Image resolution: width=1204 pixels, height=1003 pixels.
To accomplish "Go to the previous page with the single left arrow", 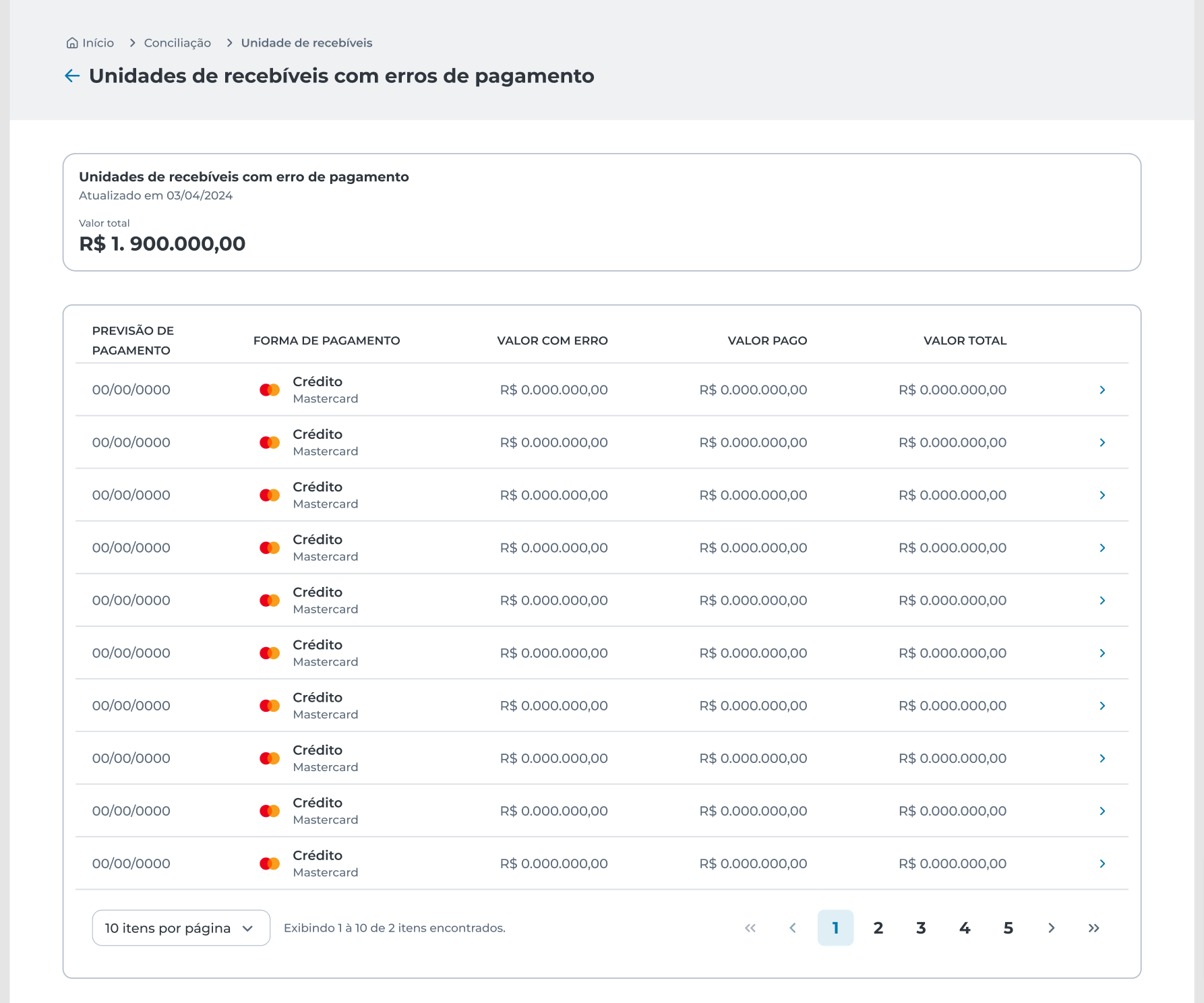I will click(793, 928).
